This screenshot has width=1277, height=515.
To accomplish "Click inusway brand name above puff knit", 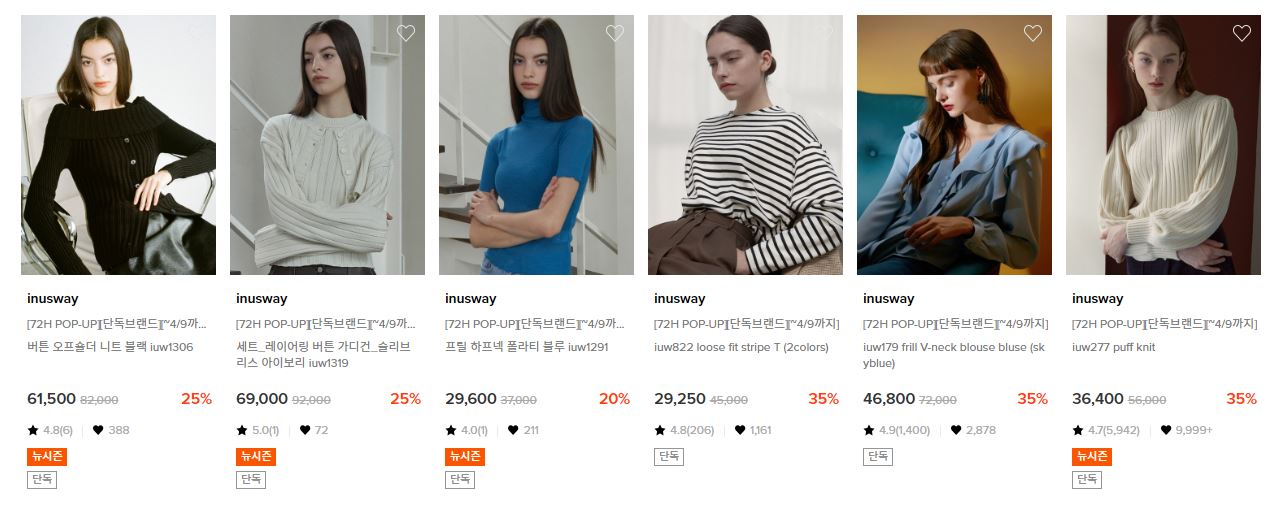I will click(x=1098, y=298).
